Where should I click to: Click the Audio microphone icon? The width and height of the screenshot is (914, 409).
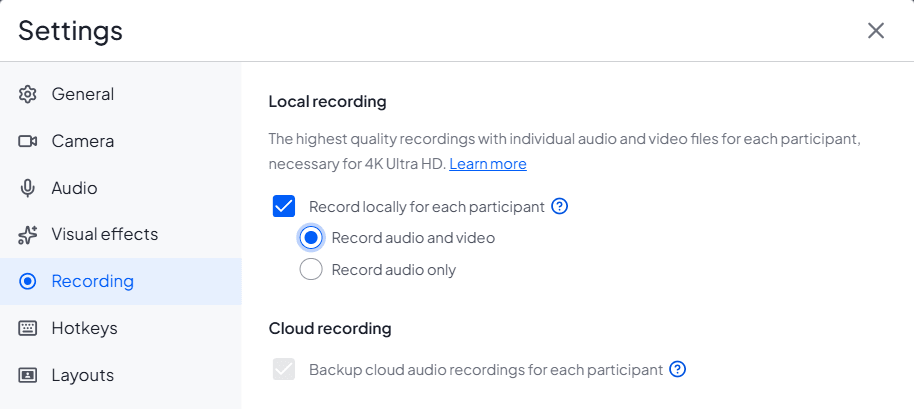(27, 188)
